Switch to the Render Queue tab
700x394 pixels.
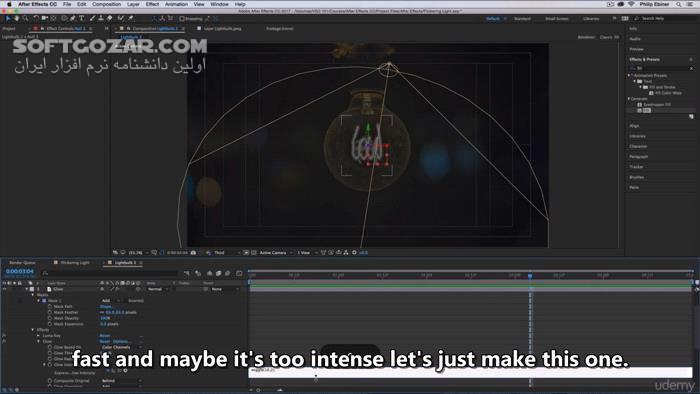point(22,263)
